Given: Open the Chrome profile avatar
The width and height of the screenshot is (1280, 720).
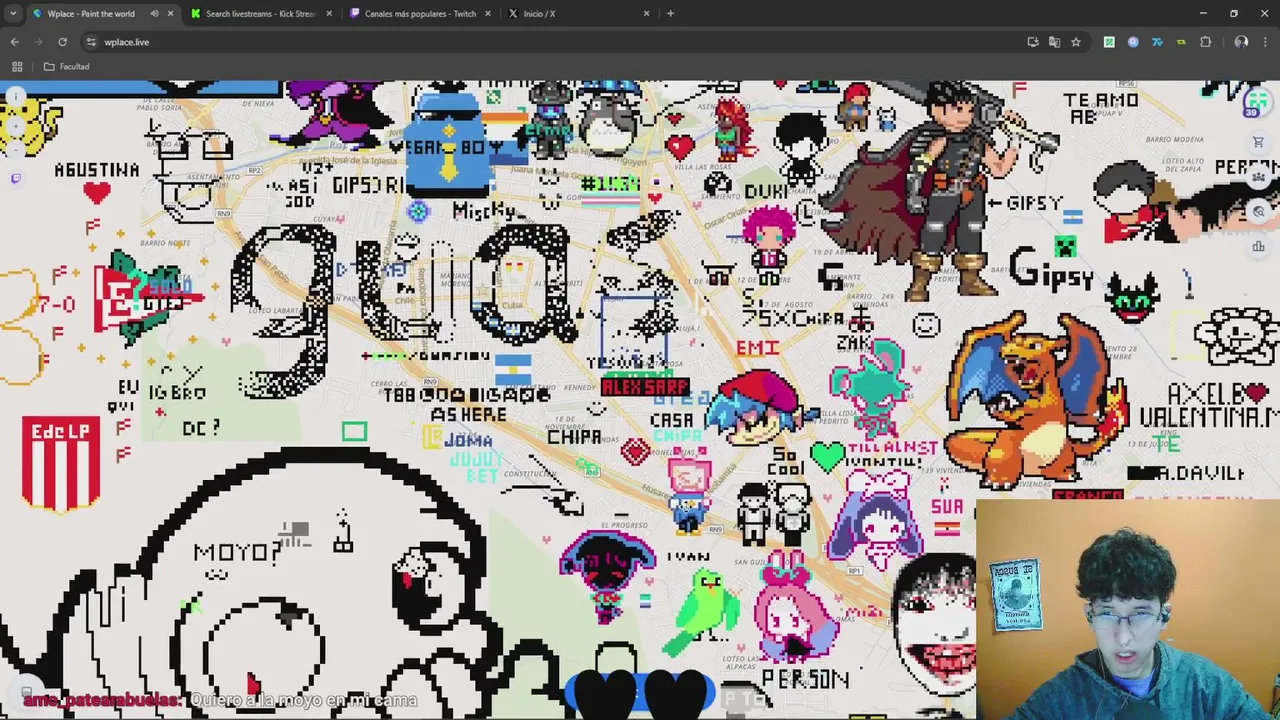Looking at the screenshot, I should click(1241, 42).
